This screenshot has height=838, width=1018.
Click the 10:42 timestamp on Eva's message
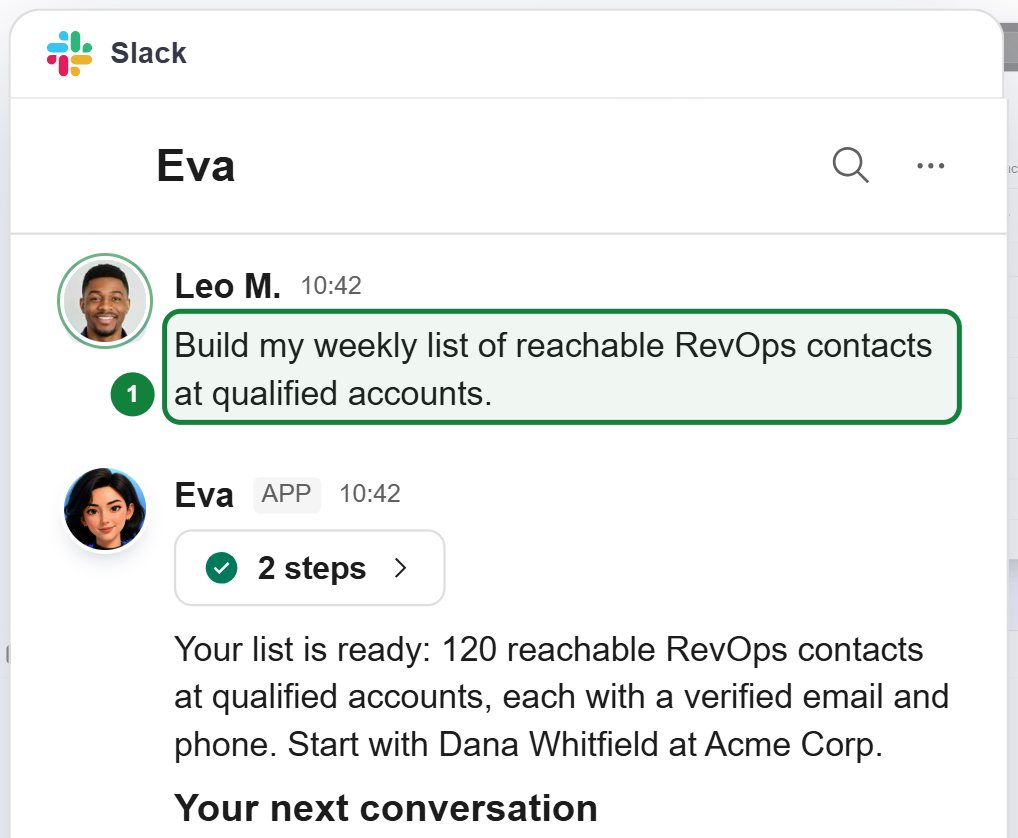[370, 494]
